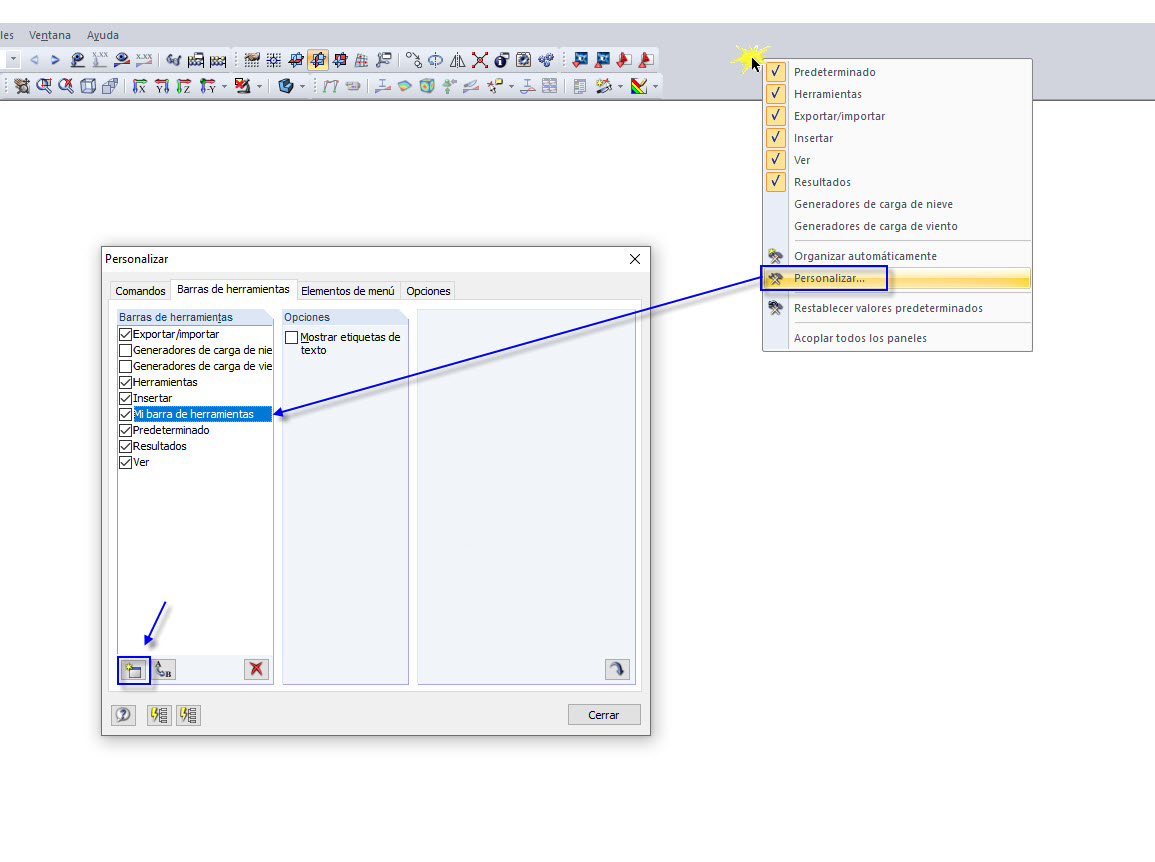The height and width of the screenshot is (862, 1155).
Task: Select the wireframe cube display icon
Action: pos(88,86)
